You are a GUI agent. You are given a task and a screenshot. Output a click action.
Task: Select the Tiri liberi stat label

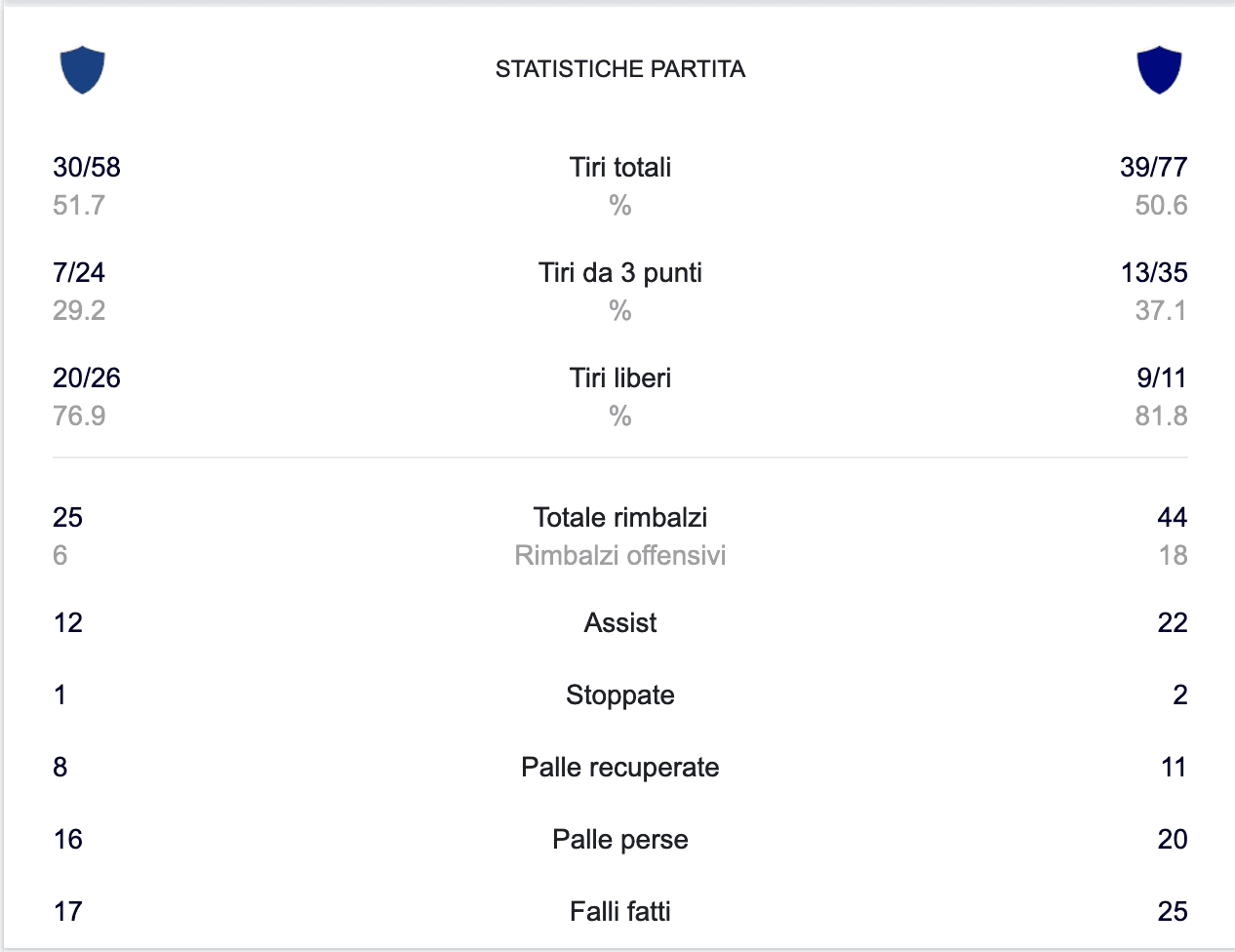[x=620, y=377]
